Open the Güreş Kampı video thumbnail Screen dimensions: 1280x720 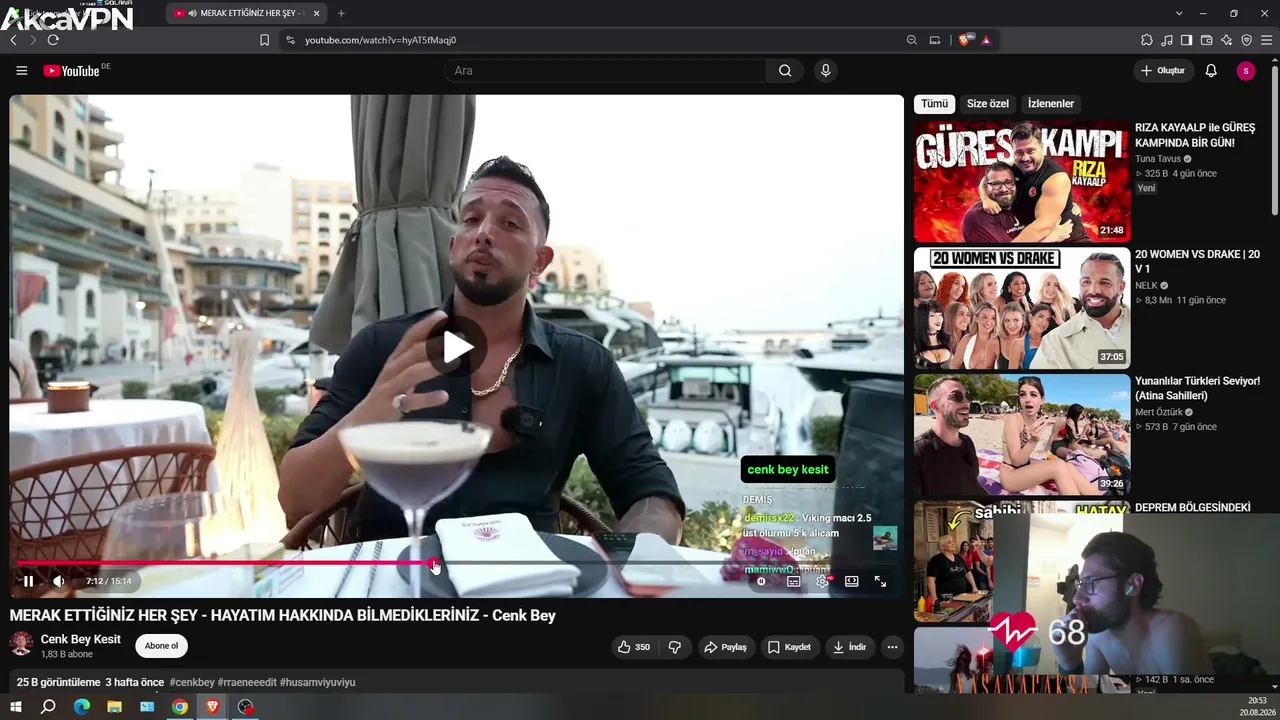pyautogui.click(x=1022, y=182)
